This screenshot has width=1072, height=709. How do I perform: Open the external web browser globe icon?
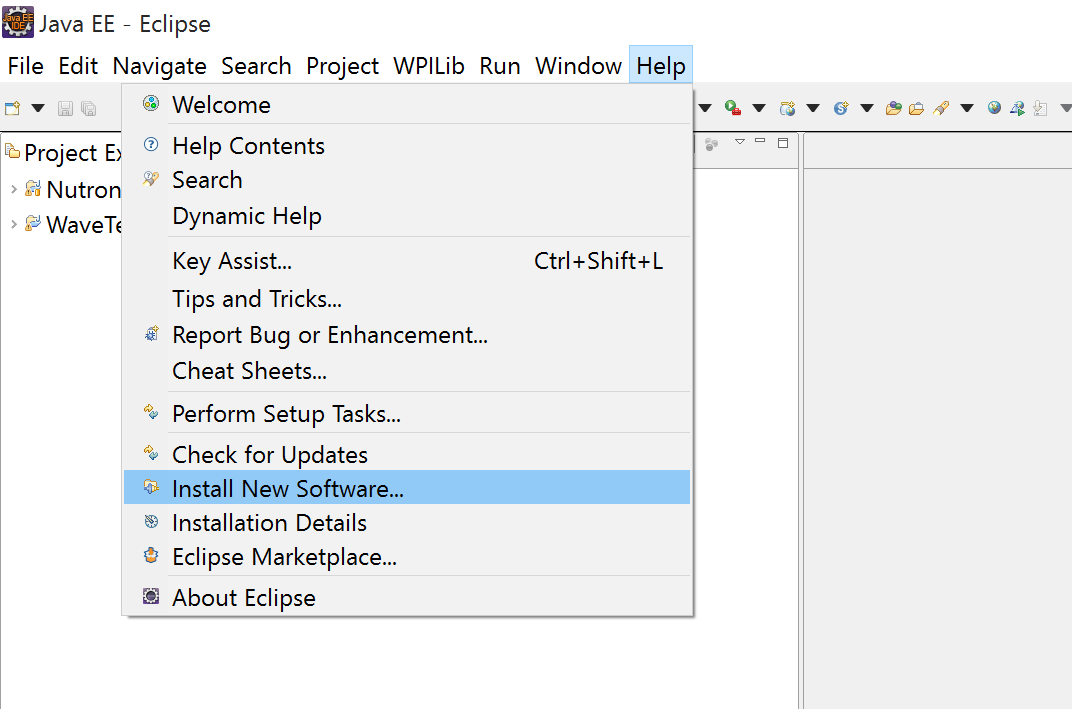click(993, 107)
